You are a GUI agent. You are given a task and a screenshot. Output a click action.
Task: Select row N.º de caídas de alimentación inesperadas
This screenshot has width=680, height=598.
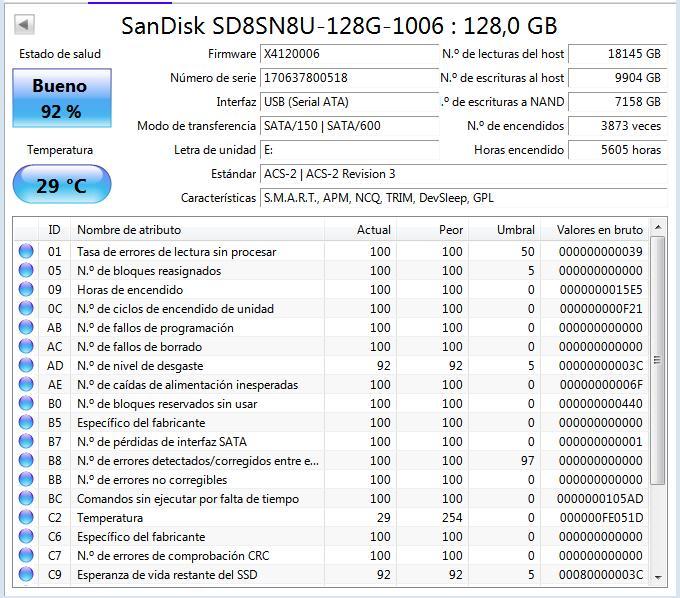[x=332, y=385]
